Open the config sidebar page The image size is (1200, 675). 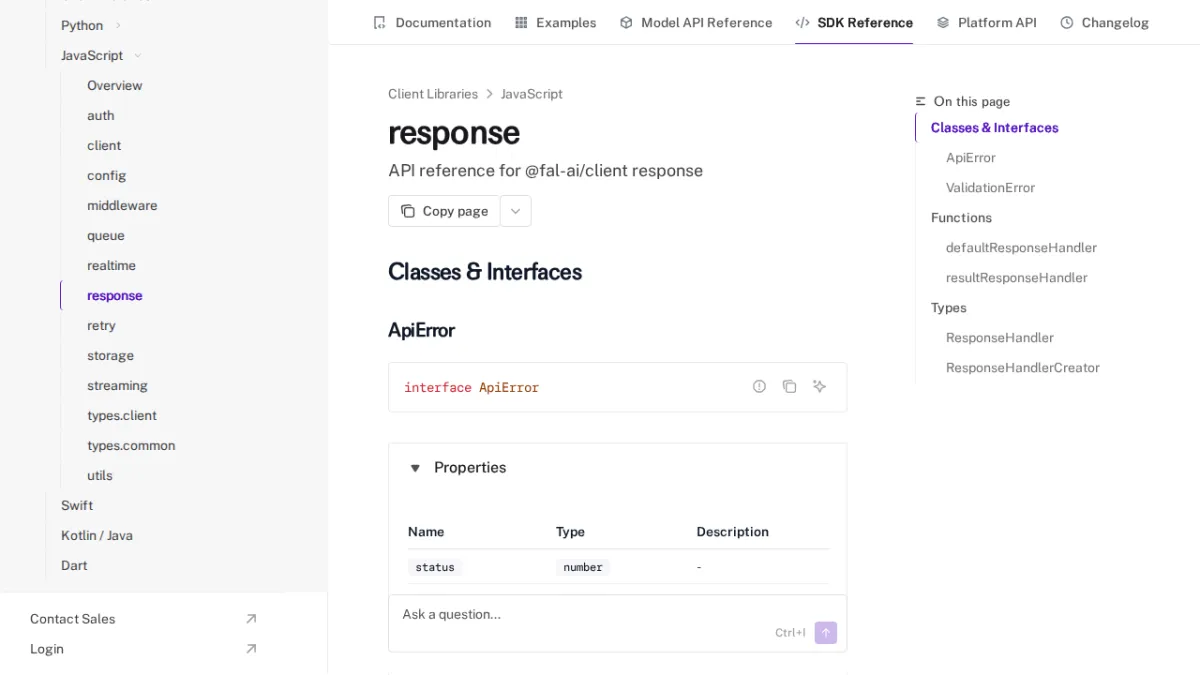click(106, 175)
